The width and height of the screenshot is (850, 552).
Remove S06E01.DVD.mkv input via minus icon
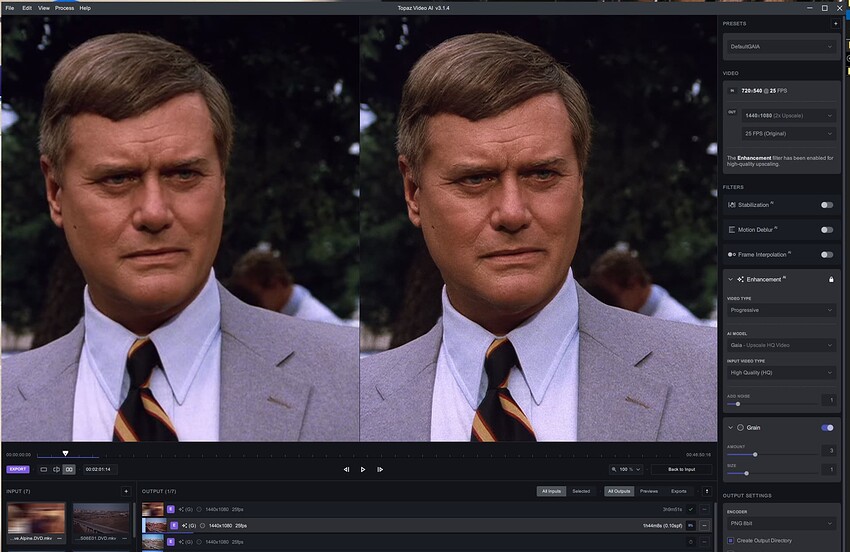coord(125,538)
